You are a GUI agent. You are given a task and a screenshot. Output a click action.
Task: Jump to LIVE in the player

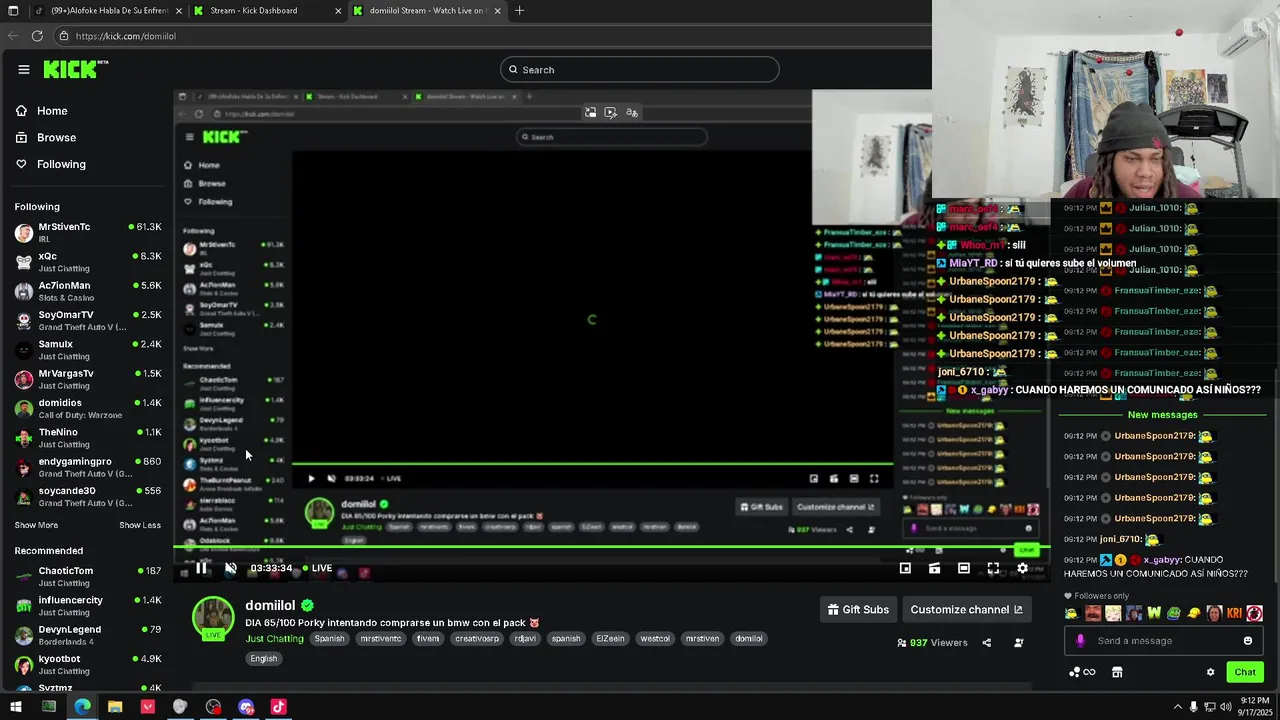tap(317, 568)
